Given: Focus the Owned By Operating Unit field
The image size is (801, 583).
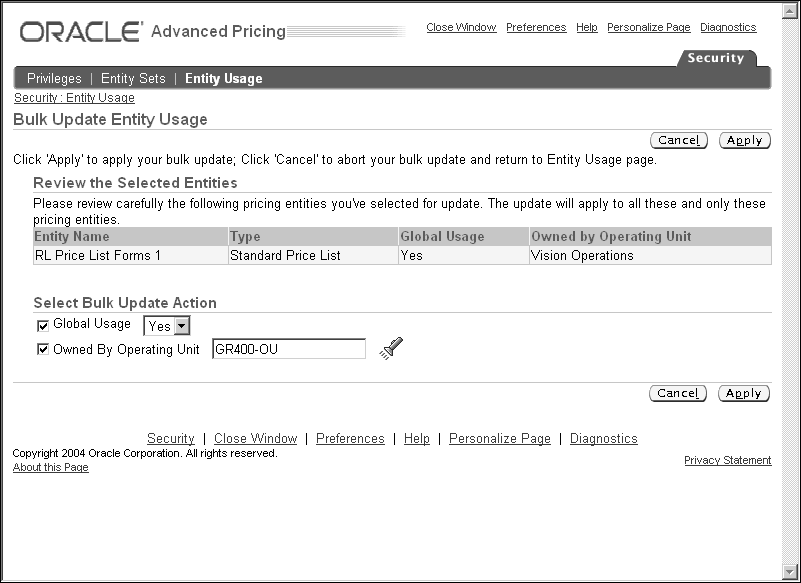Looking at the screenshot, I should coord(289,349).
